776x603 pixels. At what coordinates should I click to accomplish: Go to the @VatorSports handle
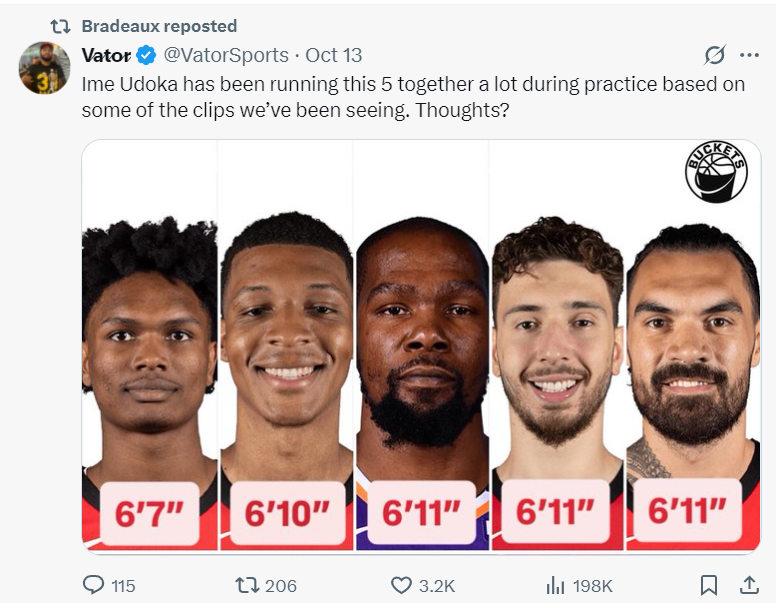(x=225, y=55)
